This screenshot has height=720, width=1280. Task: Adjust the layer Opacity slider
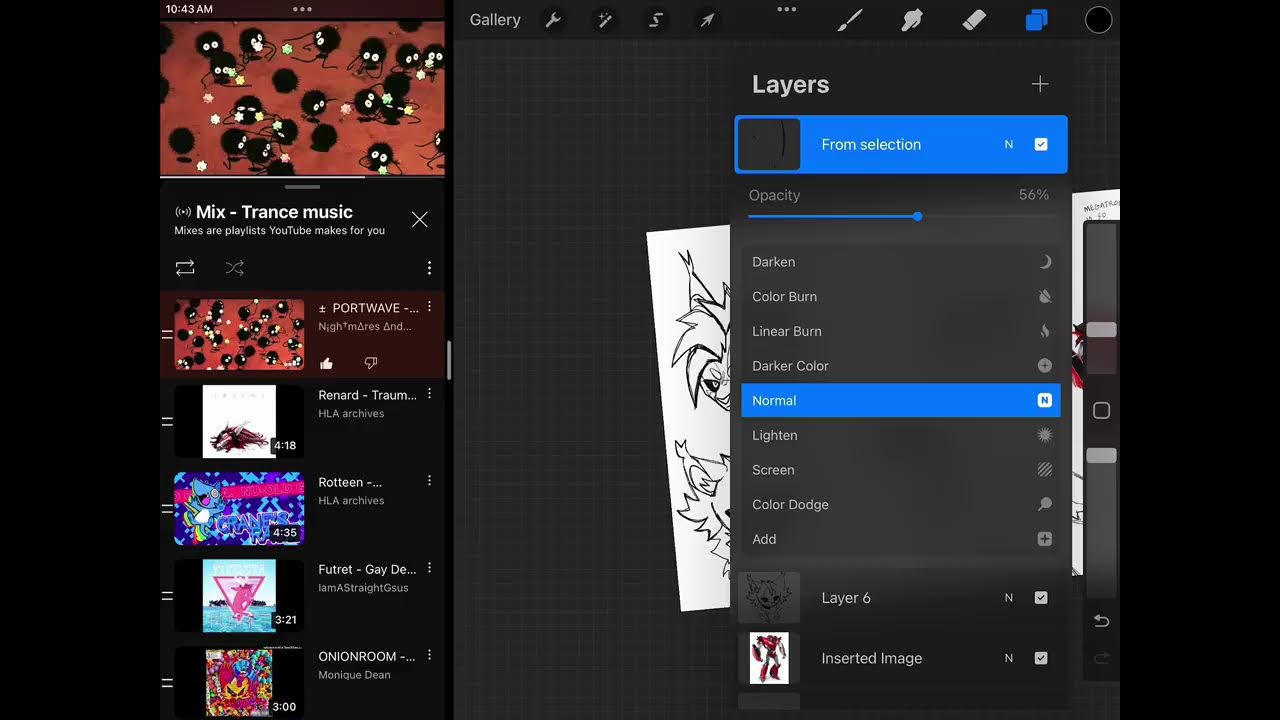(x=917, y=216)
